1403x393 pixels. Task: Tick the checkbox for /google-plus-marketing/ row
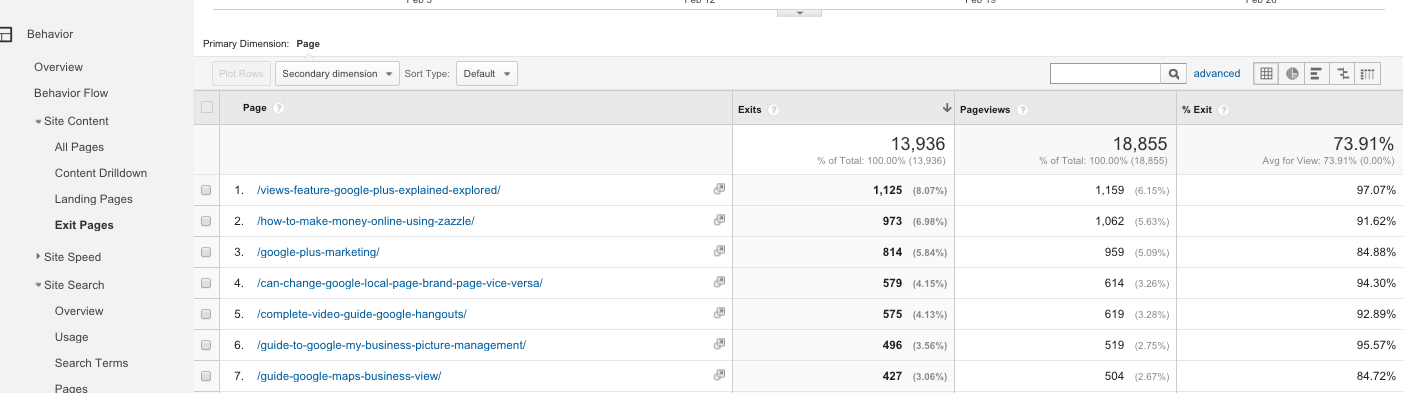click(x=206, y=252)
